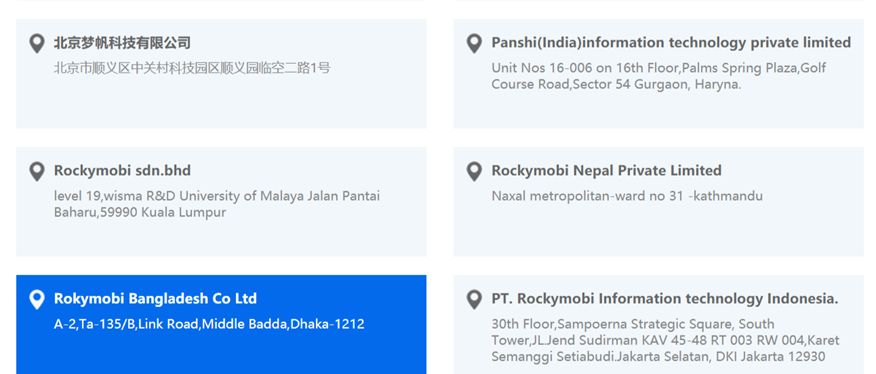This screenshot has width=876, height=374.
Task: Click the white pin for Rokymobi Bangladesh
Action: (x=37, y=300)
